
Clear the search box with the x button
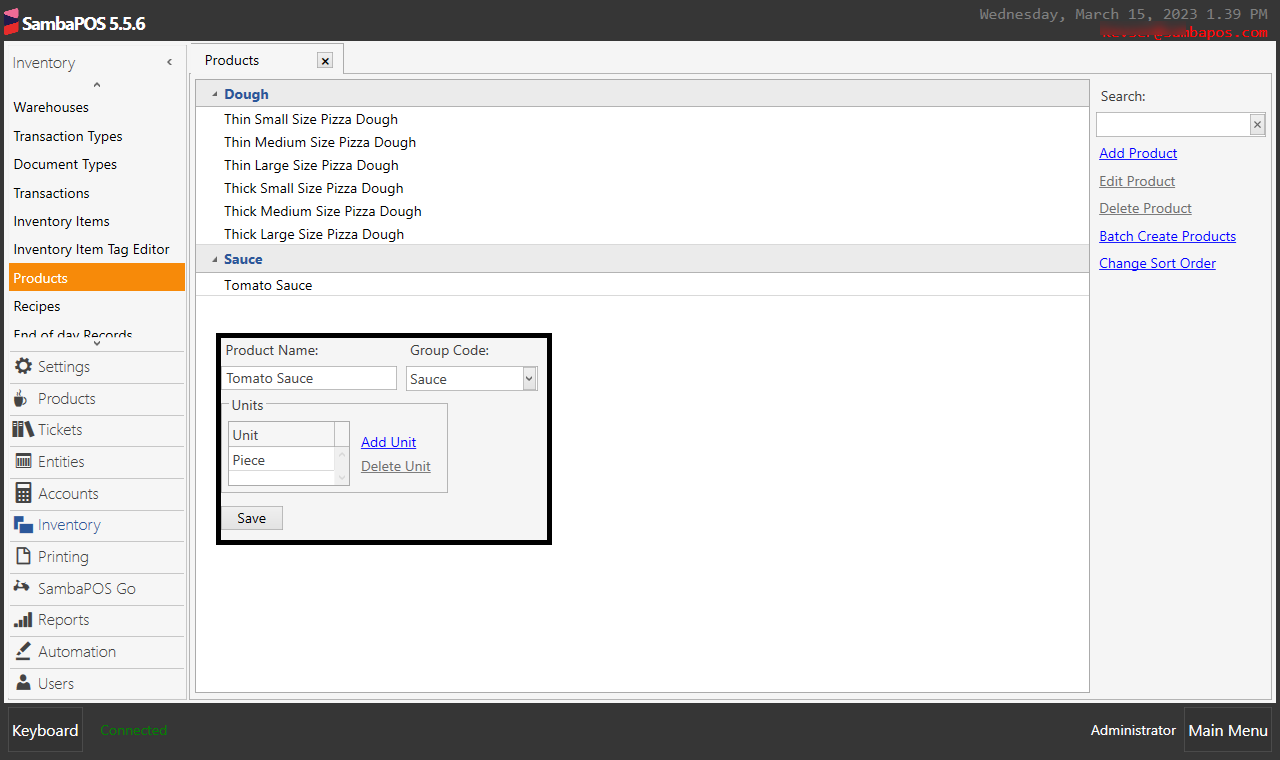1257,124
